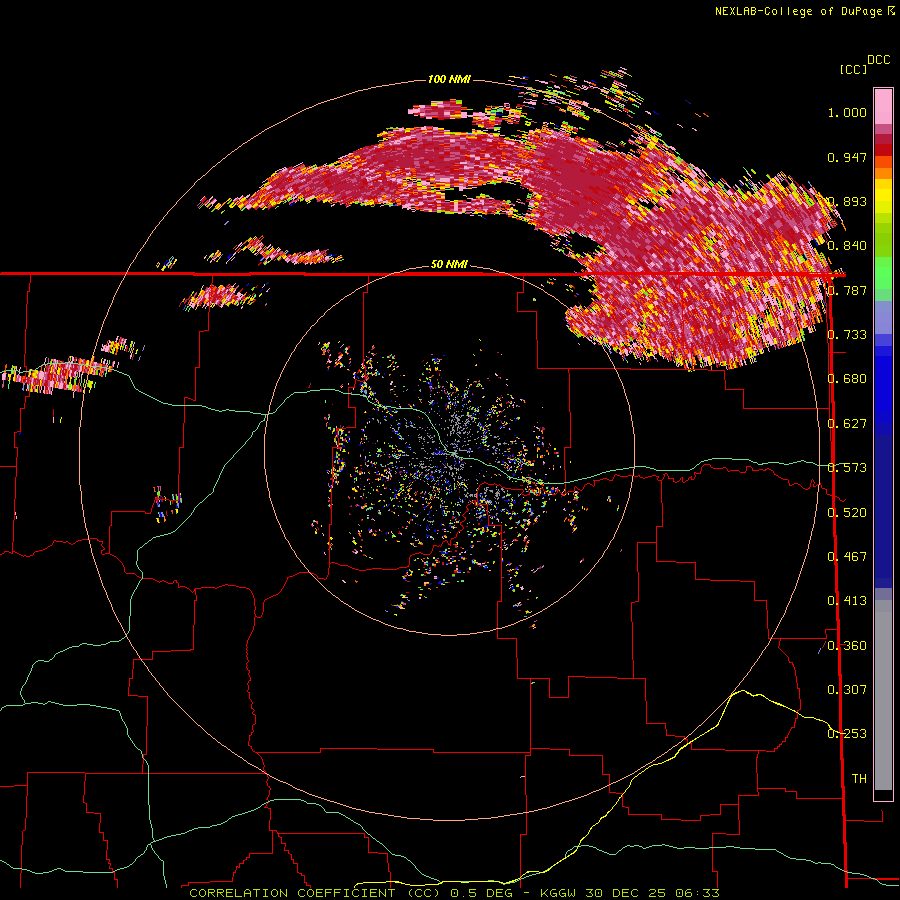Select the 0.467 scale value
The height and width of the screenshot is (900, 900).
click(847, 557)
